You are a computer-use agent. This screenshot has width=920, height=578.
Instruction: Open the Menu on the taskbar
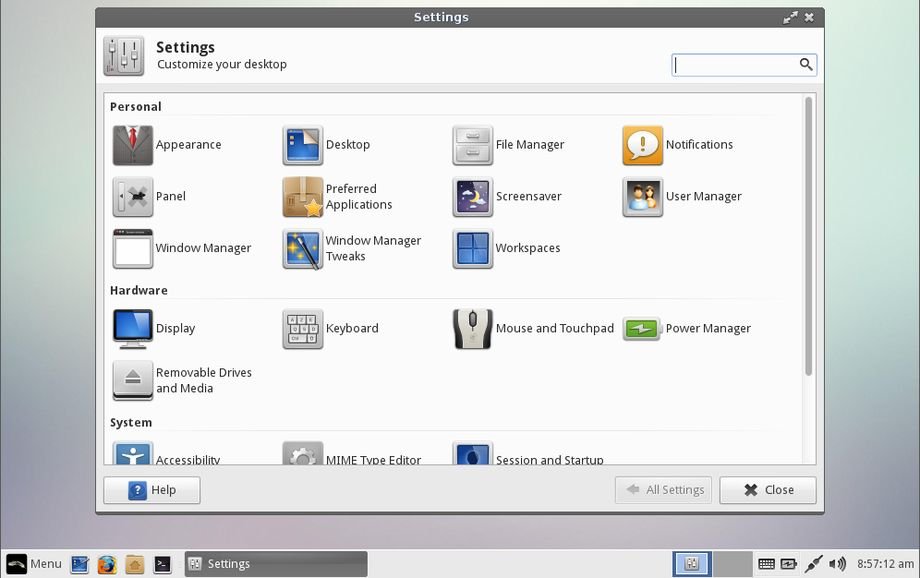[x=34, y=564]
